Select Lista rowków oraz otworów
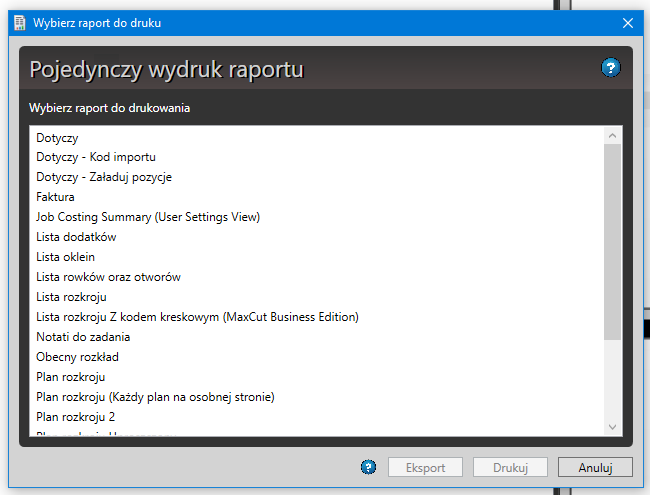This screenshot has height=495, width=650. click(108, 277)
